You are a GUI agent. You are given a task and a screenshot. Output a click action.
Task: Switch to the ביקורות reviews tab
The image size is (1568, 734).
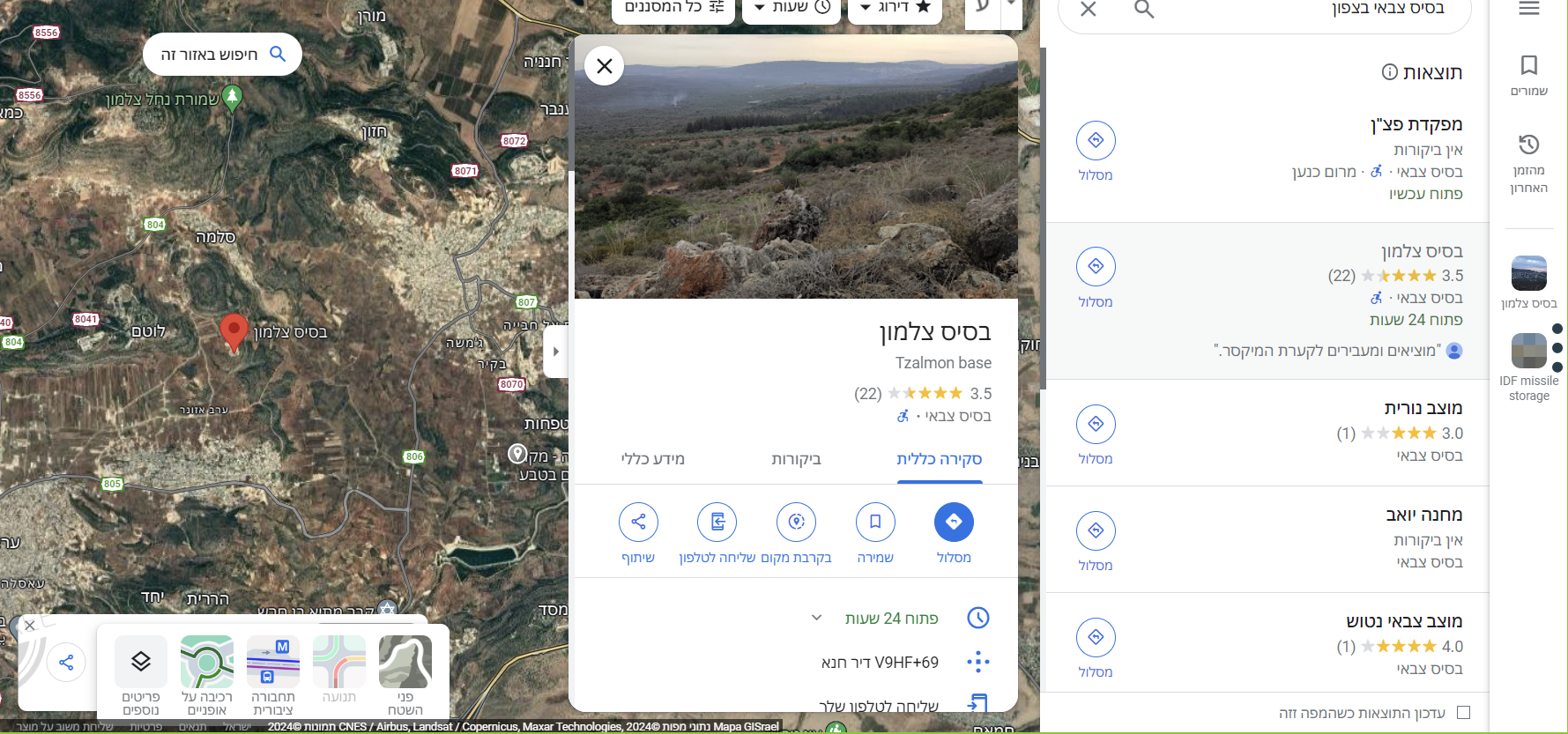coord(796,459)
